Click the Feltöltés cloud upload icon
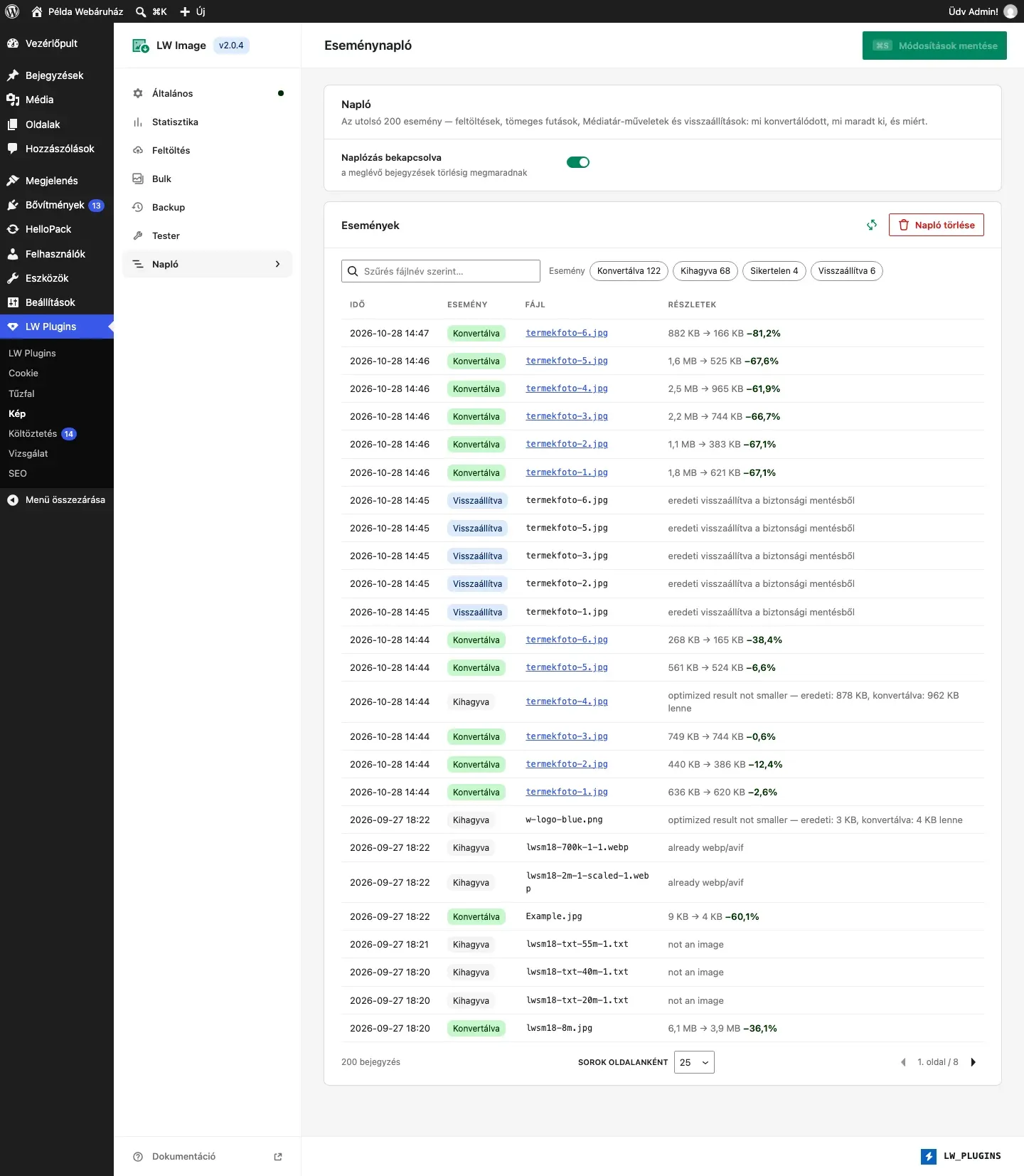This screenshot has height=1176, width=1024. (x=138, y=150)
